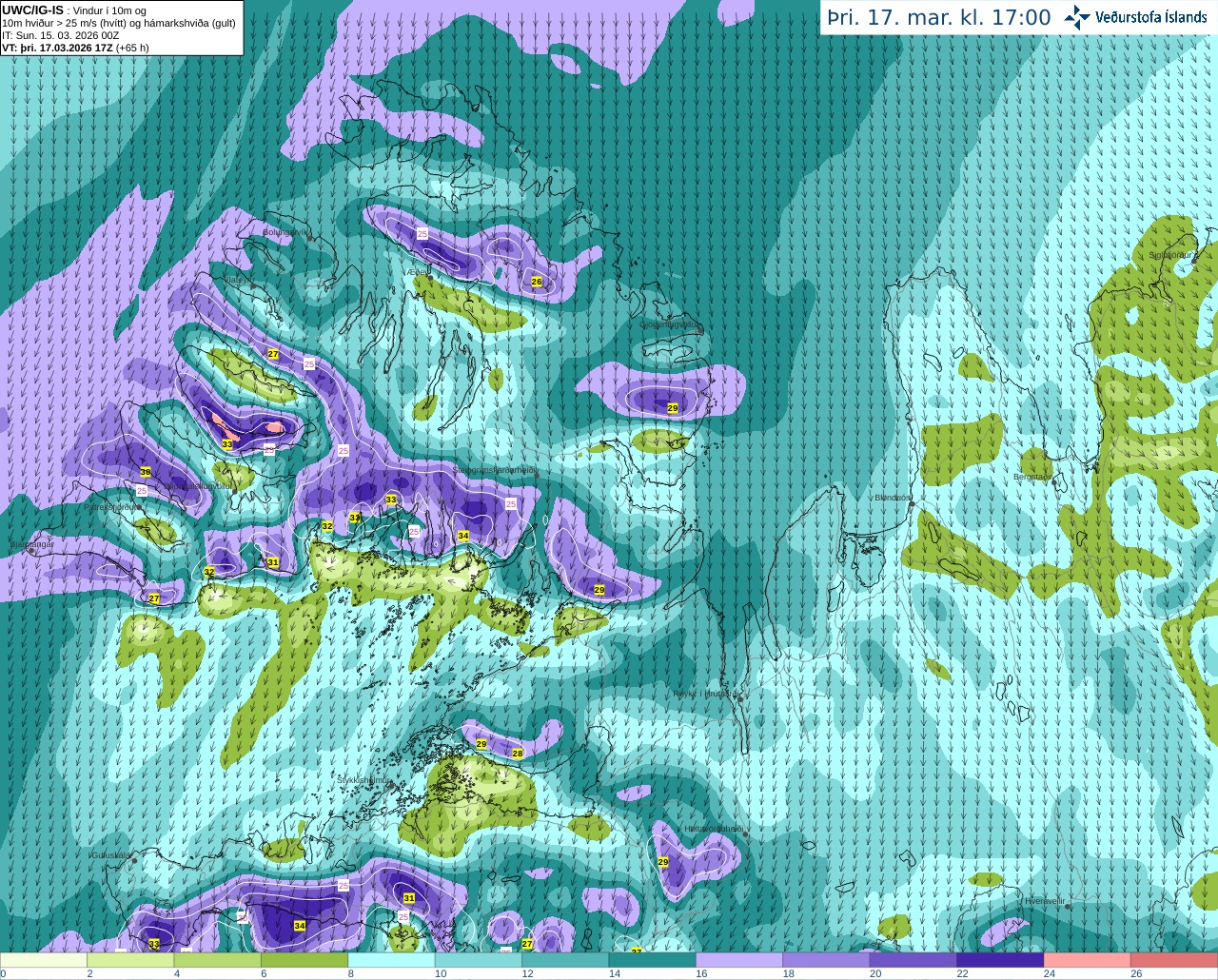Click the Patreksfjörður station label
This screenshot has width=1218, height=980.
coord(112,507)
